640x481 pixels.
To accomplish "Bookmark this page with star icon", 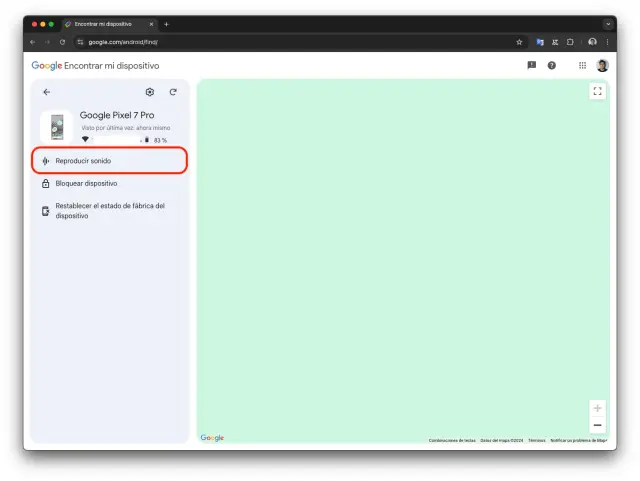I will point(519,42).
